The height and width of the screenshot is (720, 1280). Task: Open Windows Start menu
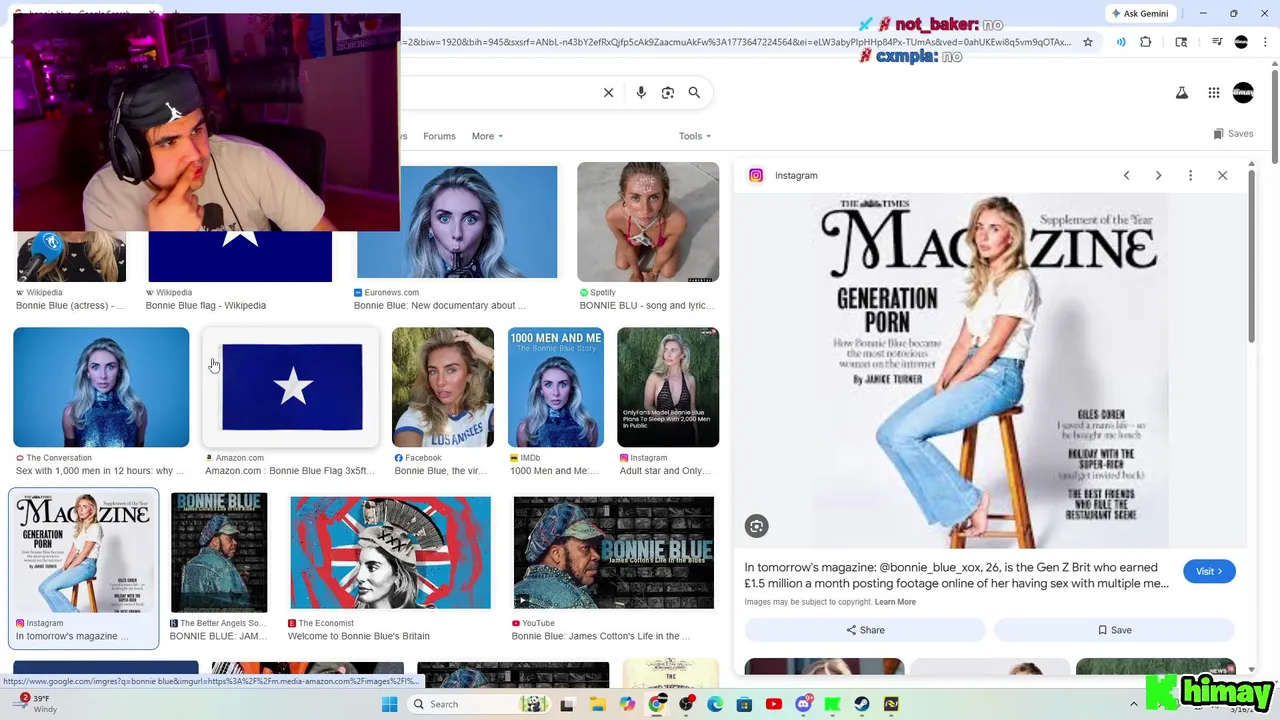tap(390, 704)
